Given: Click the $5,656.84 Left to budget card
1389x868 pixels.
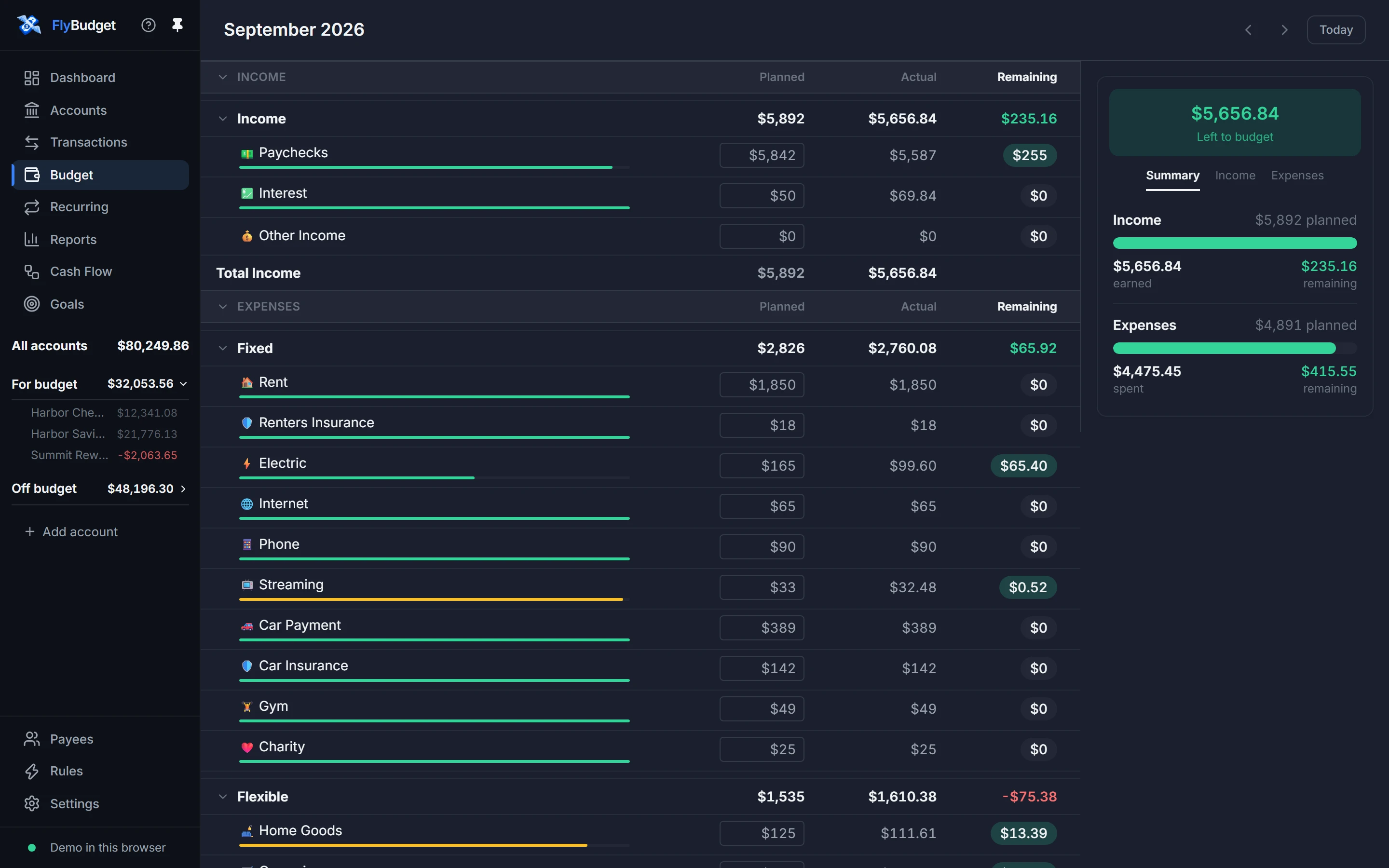Looking at the screenshot, I should (x=1235, y=122).
